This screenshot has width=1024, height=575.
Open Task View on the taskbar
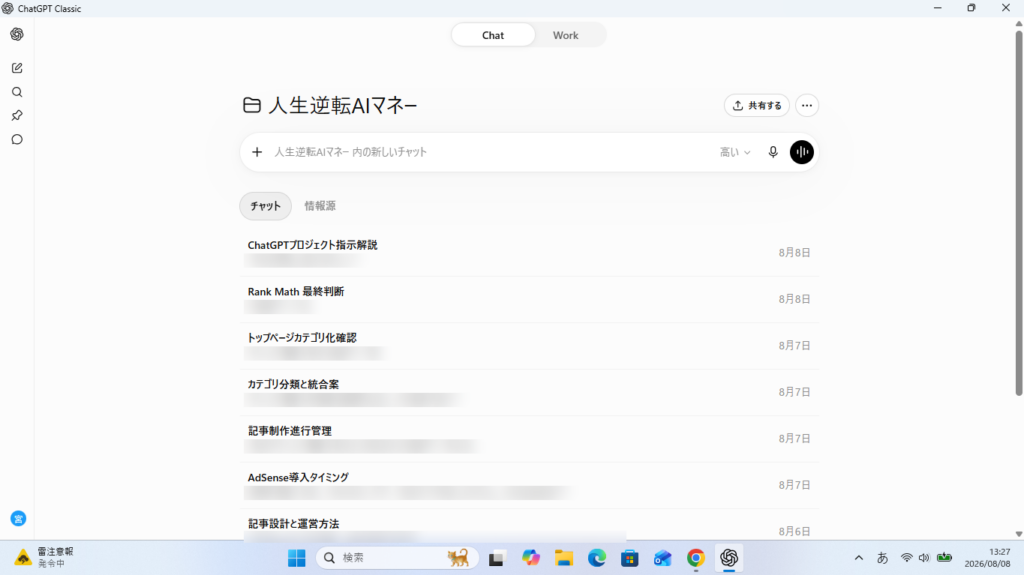[x=496, y=558]
